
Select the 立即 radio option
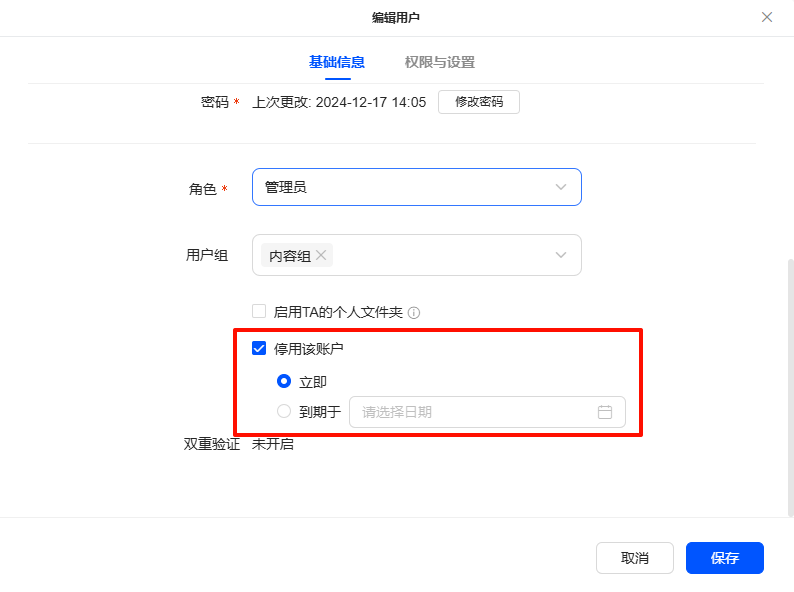pos(284,381)
